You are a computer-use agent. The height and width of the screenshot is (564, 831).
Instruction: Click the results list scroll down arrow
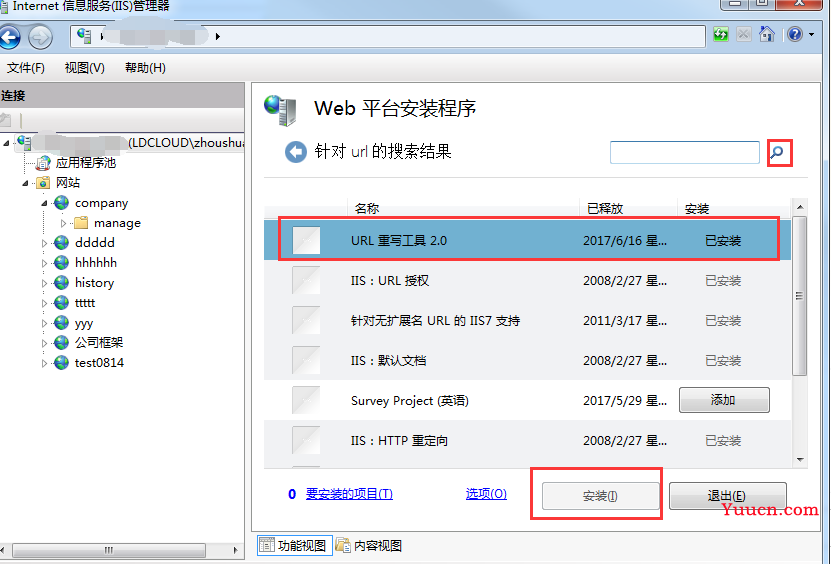800,460
